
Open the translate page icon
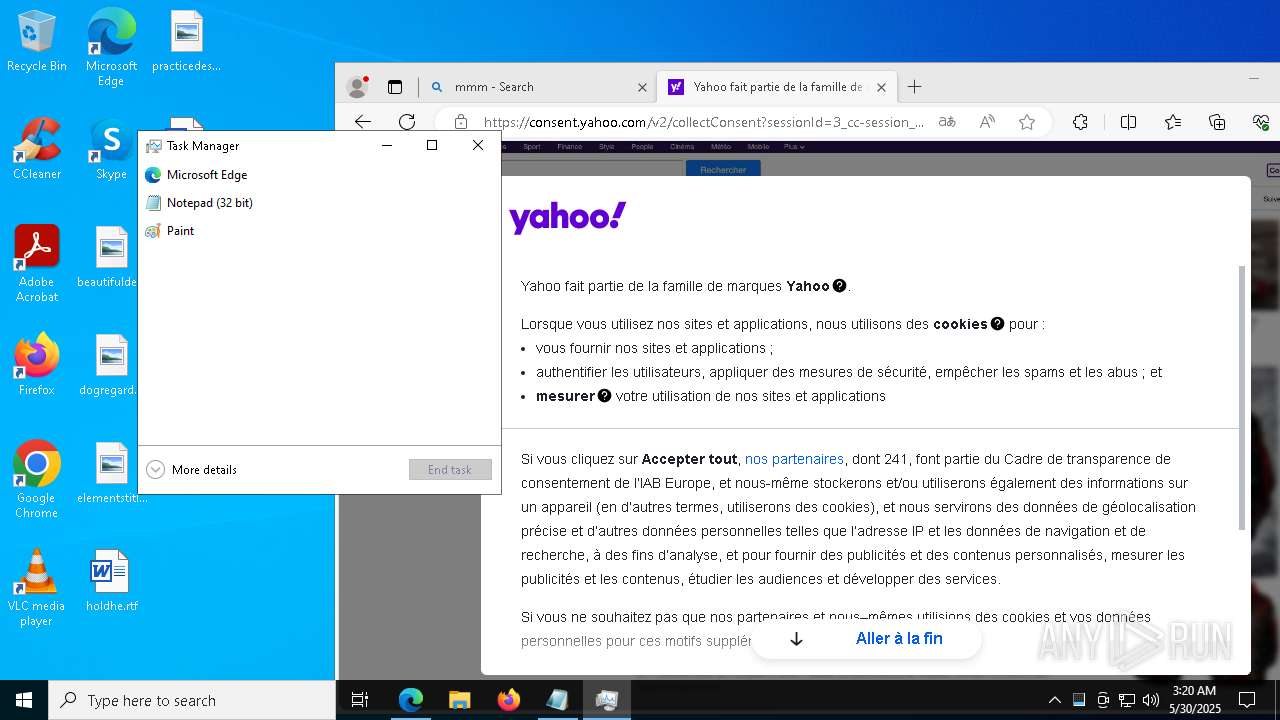(947, 122)
